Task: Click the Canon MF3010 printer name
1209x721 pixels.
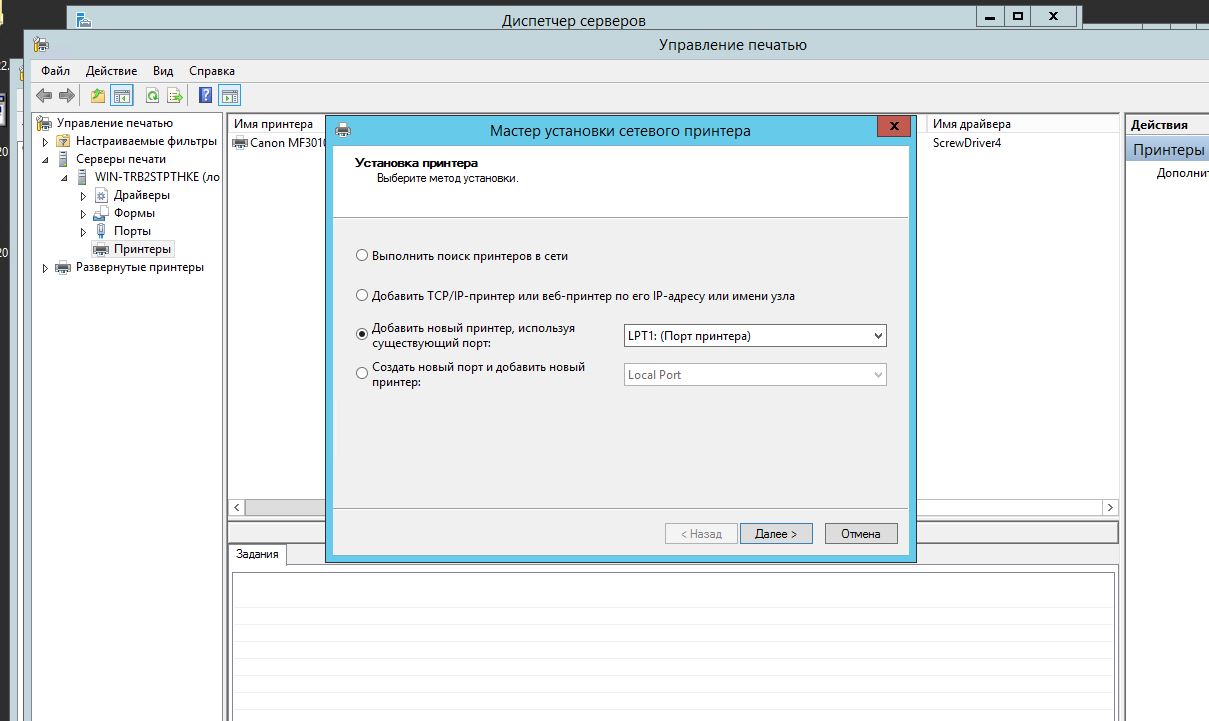Action: pos(288,143)
